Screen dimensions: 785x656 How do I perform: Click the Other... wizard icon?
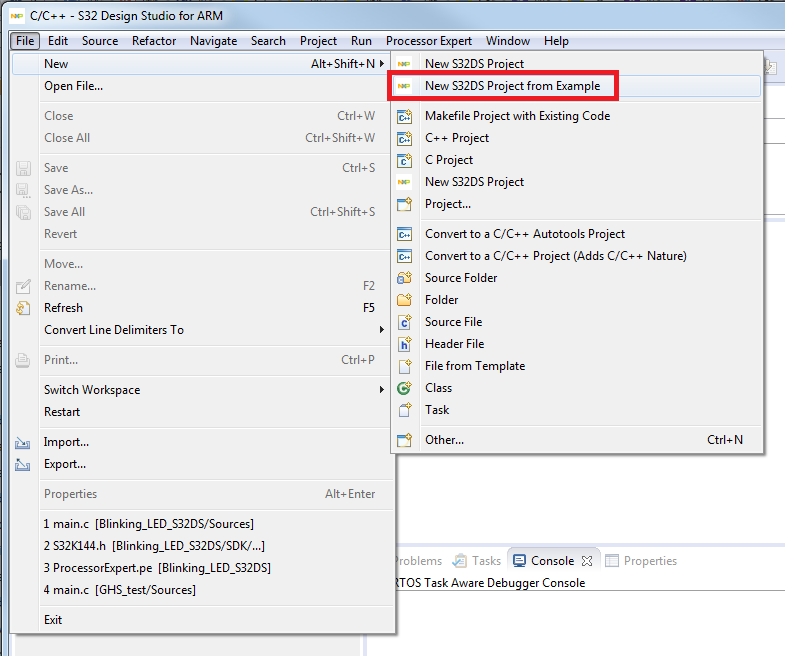(405, 440)
